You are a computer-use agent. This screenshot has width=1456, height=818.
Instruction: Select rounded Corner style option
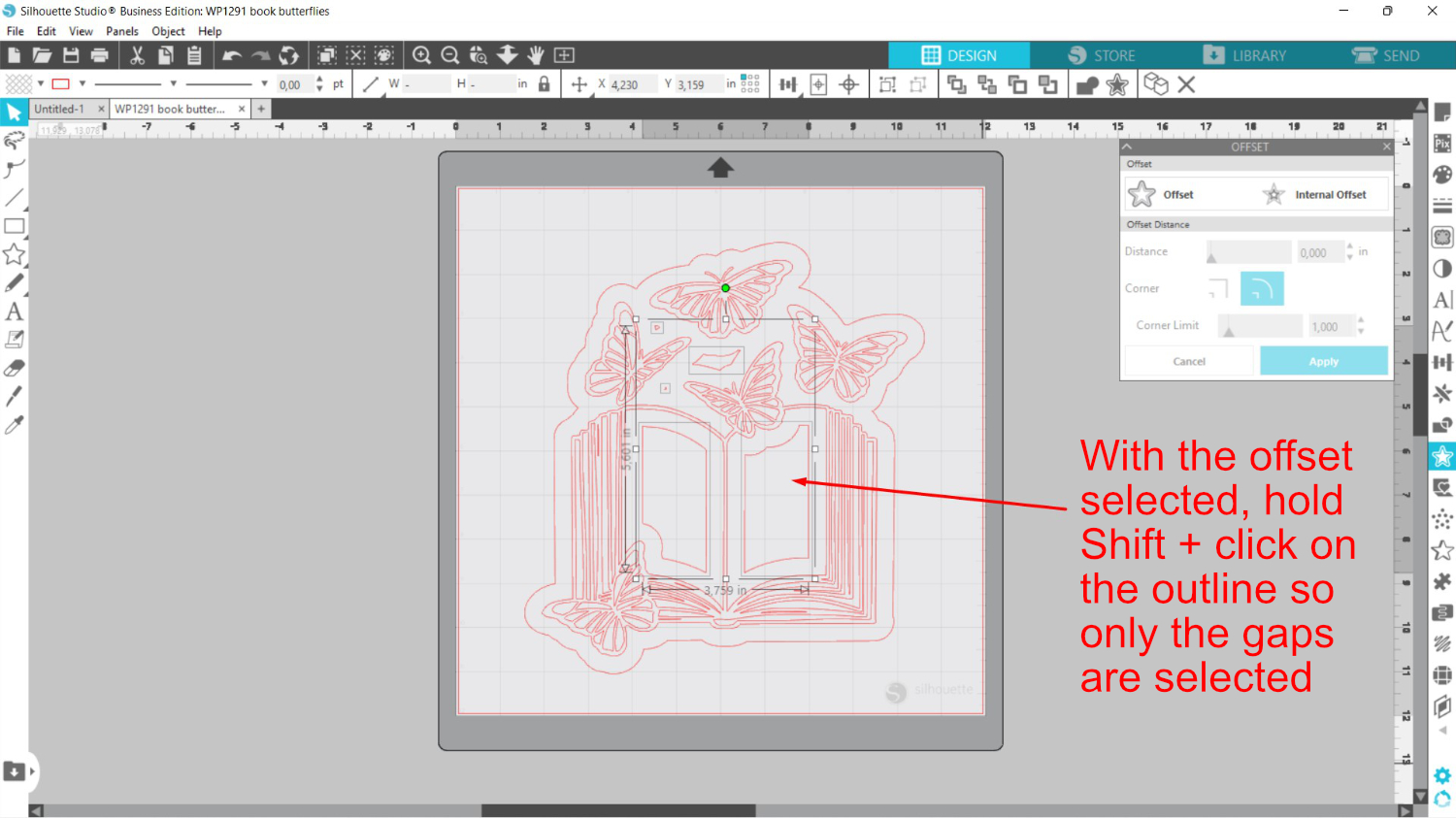[1262, 288]
